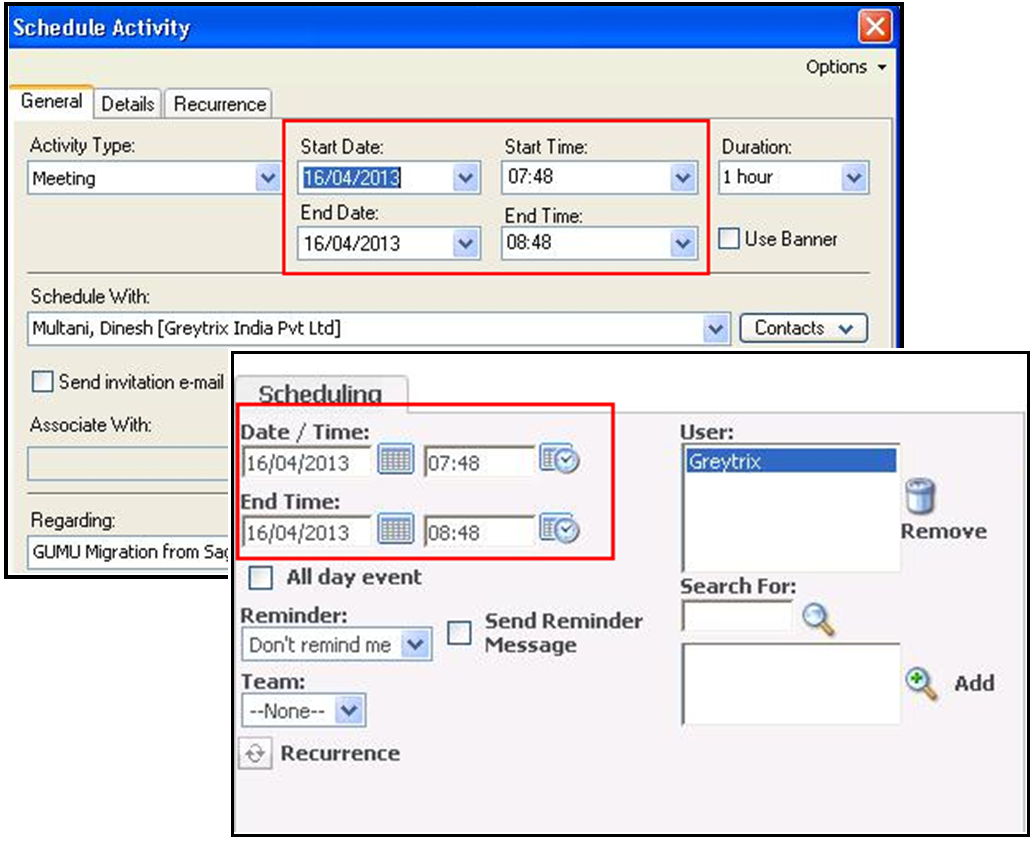The image size is (1035, 842).
Task: Expand the Activity Type Meeting dropdown
Action: [x=267, y=178]
